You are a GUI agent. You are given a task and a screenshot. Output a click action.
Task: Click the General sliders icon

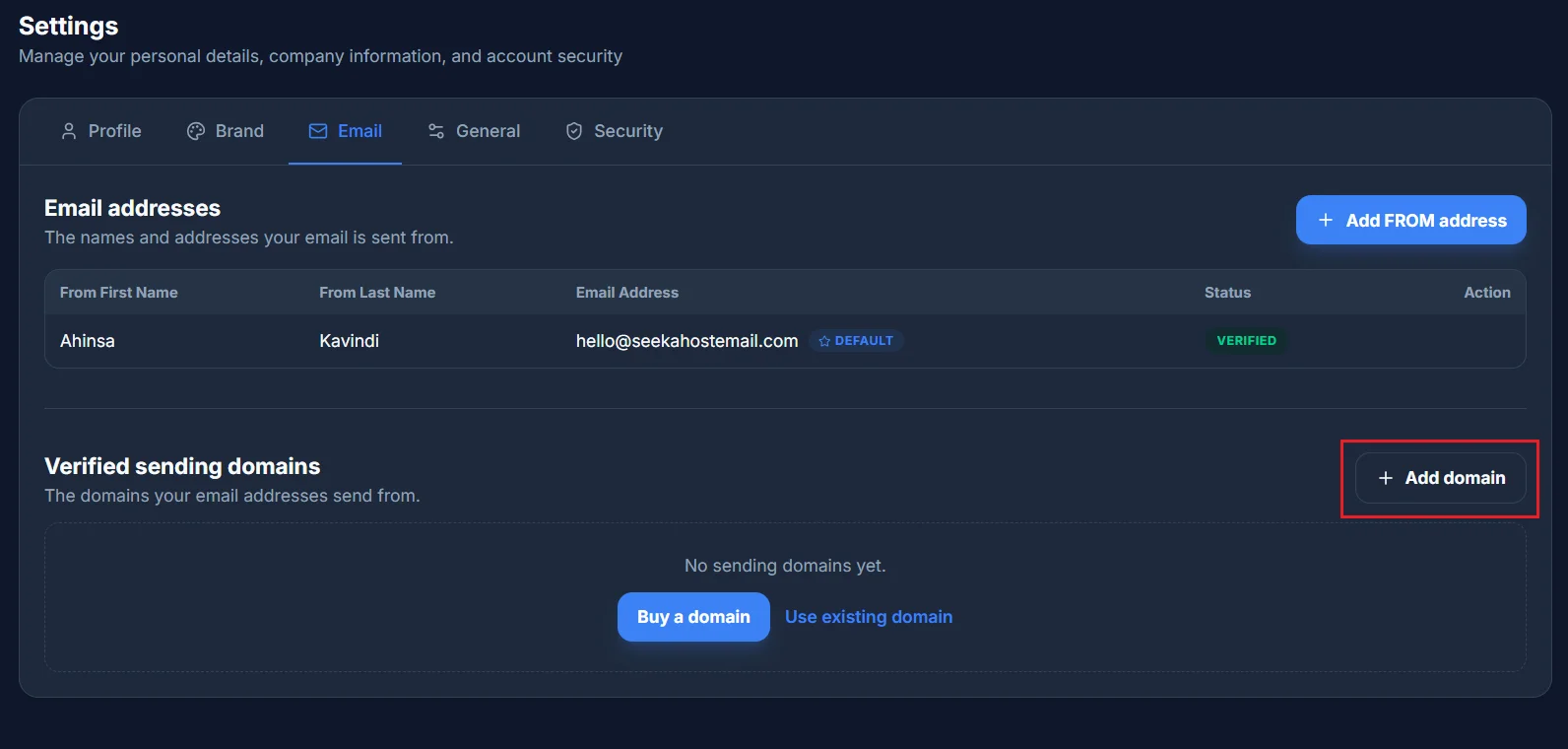click(x=436, y=131)
